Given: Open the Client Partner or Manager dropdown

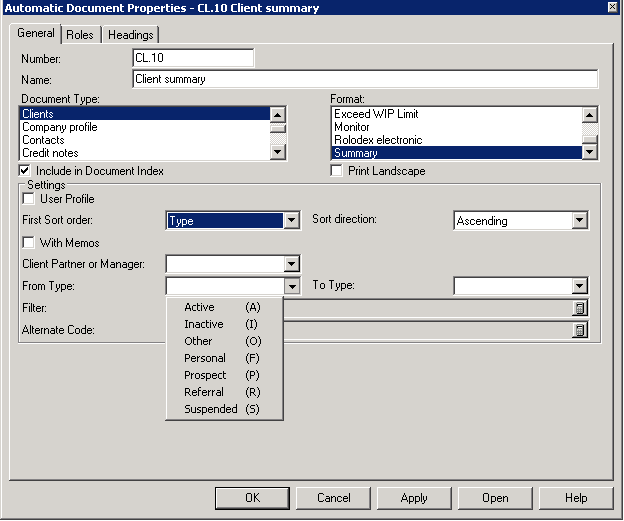Looking at the screenshot, I should pyautogui.click(x=291, y=265).
